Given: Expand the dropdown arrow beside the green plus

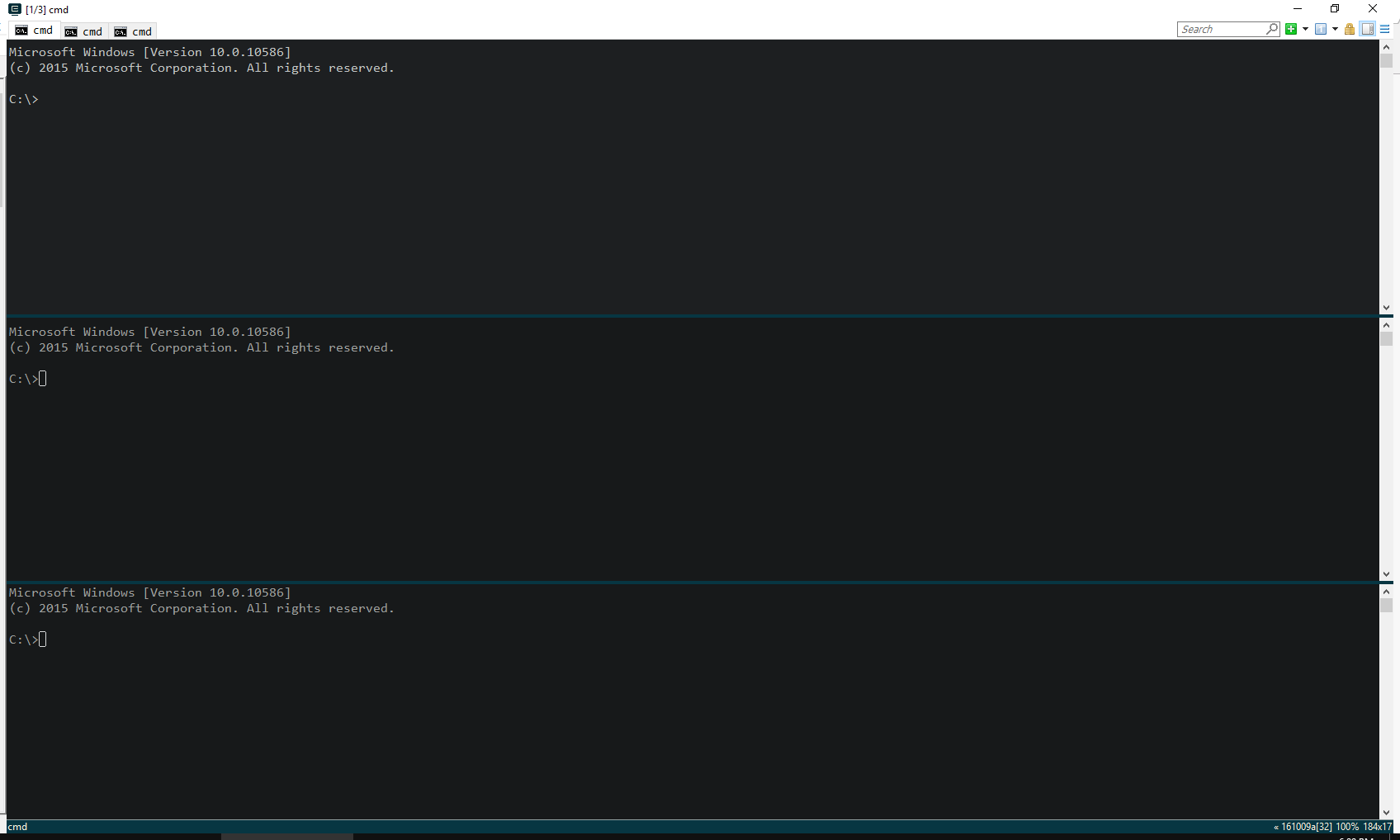Looking at the screenshot, I should (x=1305, y=29).
